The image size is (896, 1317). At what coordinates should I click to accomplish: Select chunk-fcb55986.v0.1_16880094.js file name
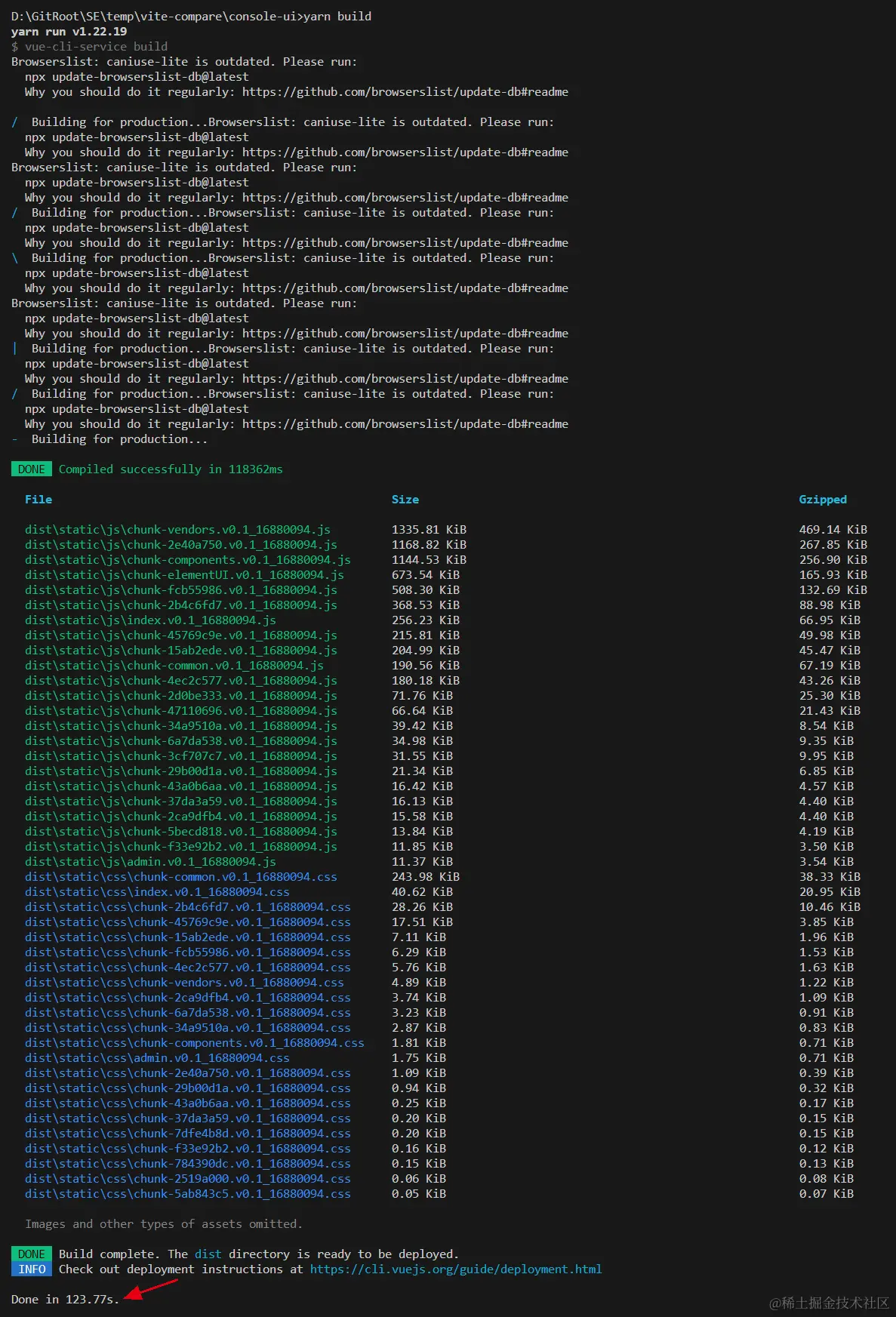click(181, 590)
